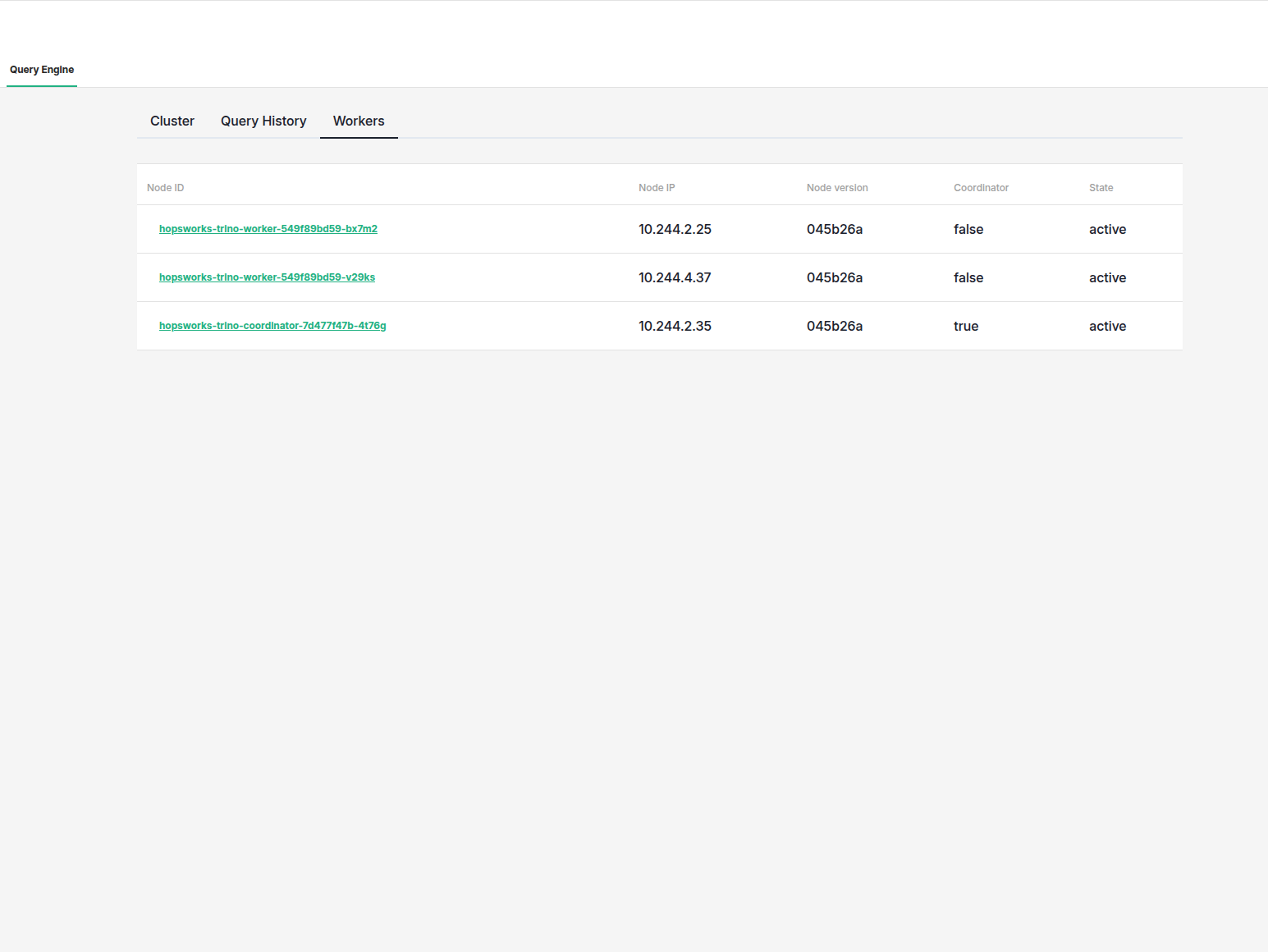
Task: Click the Node ID column header
Action: point(165,188)
